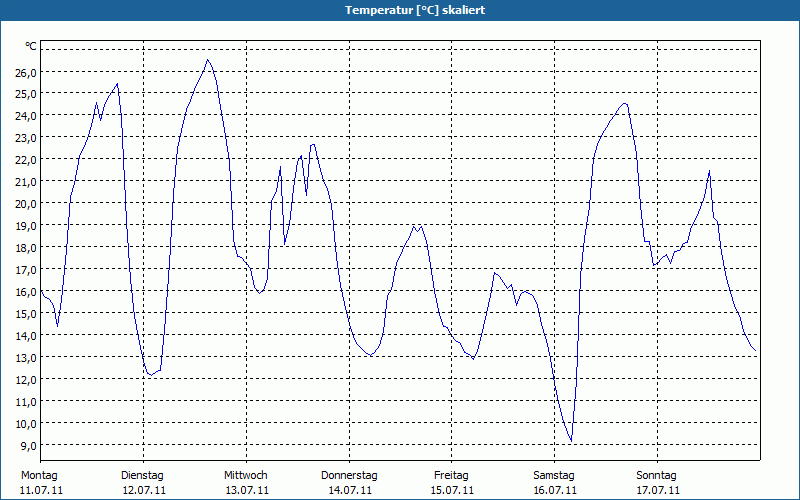800x500 pixels.
Task: Click the Tuesday temperature peak above 26 degrees
Action: (207, 60)
